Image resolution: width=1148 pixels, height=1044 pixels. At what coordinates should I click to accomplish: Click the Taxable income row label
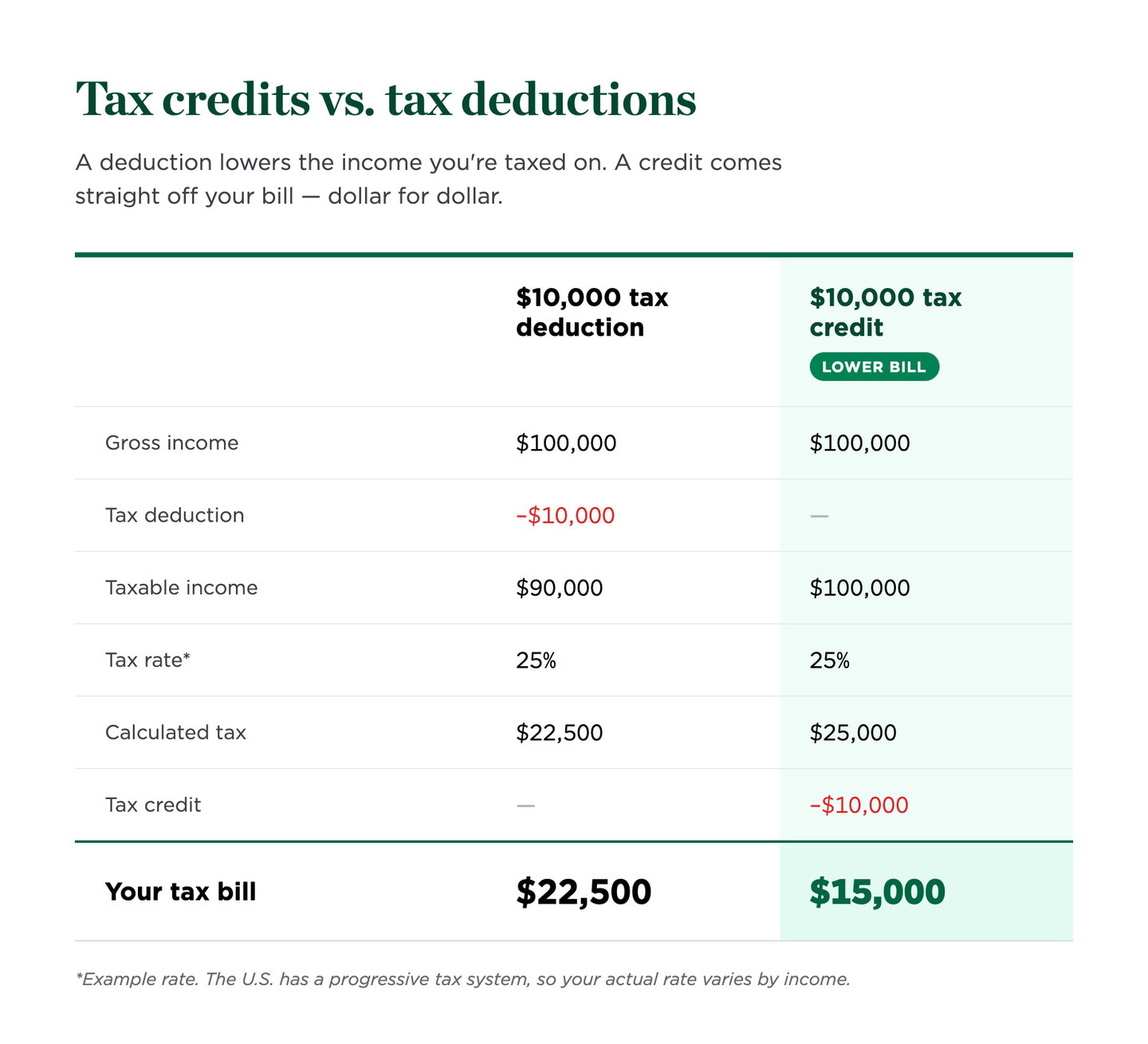coord(182,588)
